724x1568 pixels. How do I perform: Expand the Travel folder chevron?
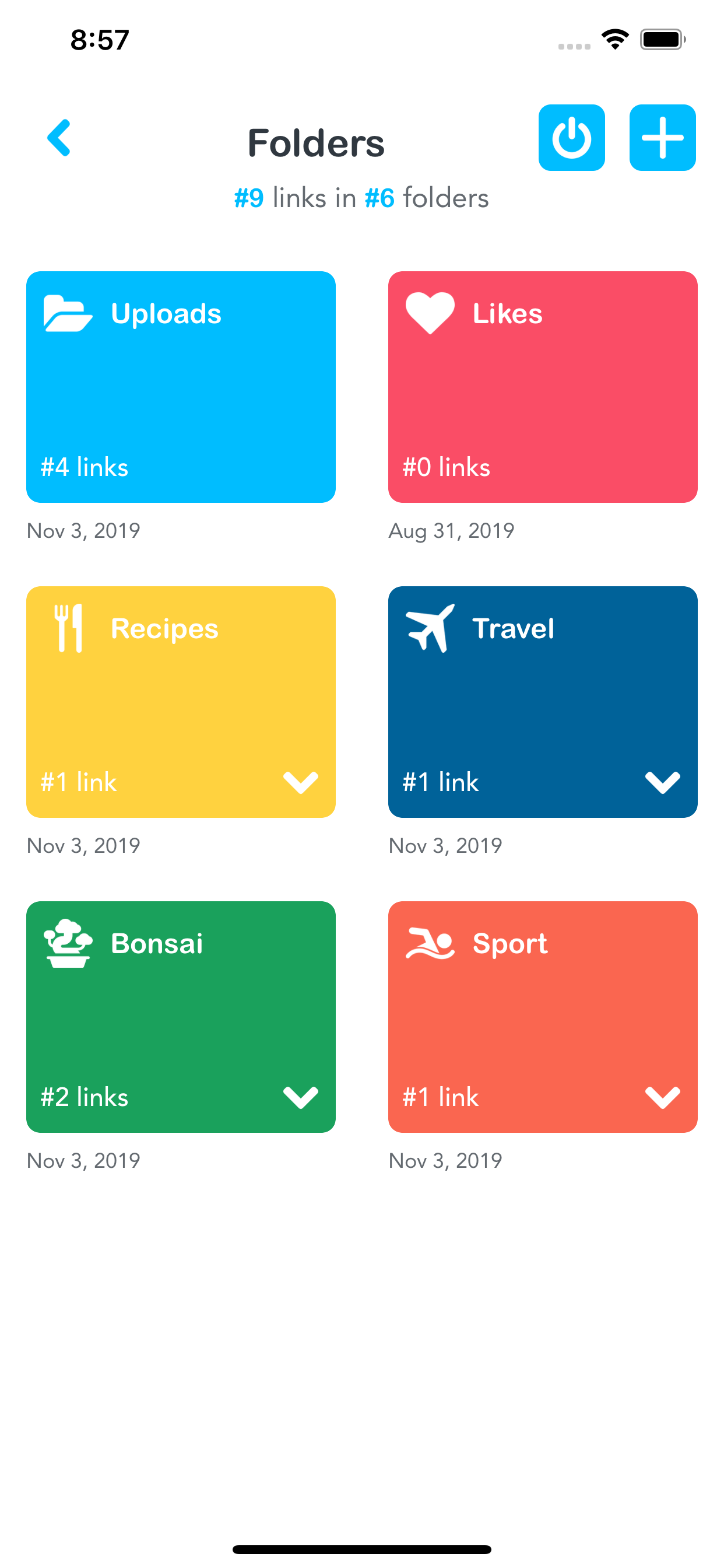(x=663, y=782)
